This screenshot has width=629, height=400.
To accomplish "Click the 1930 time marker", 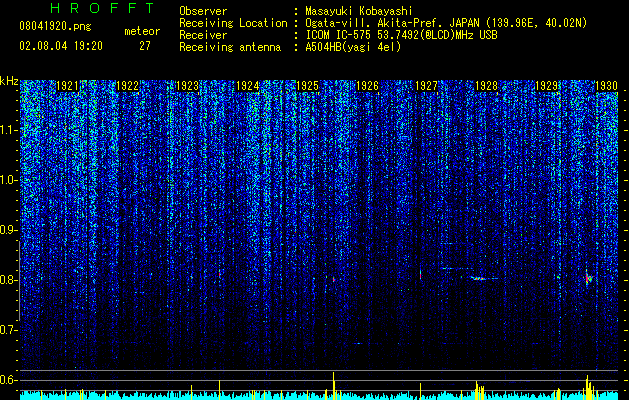I will click(606, 86).
